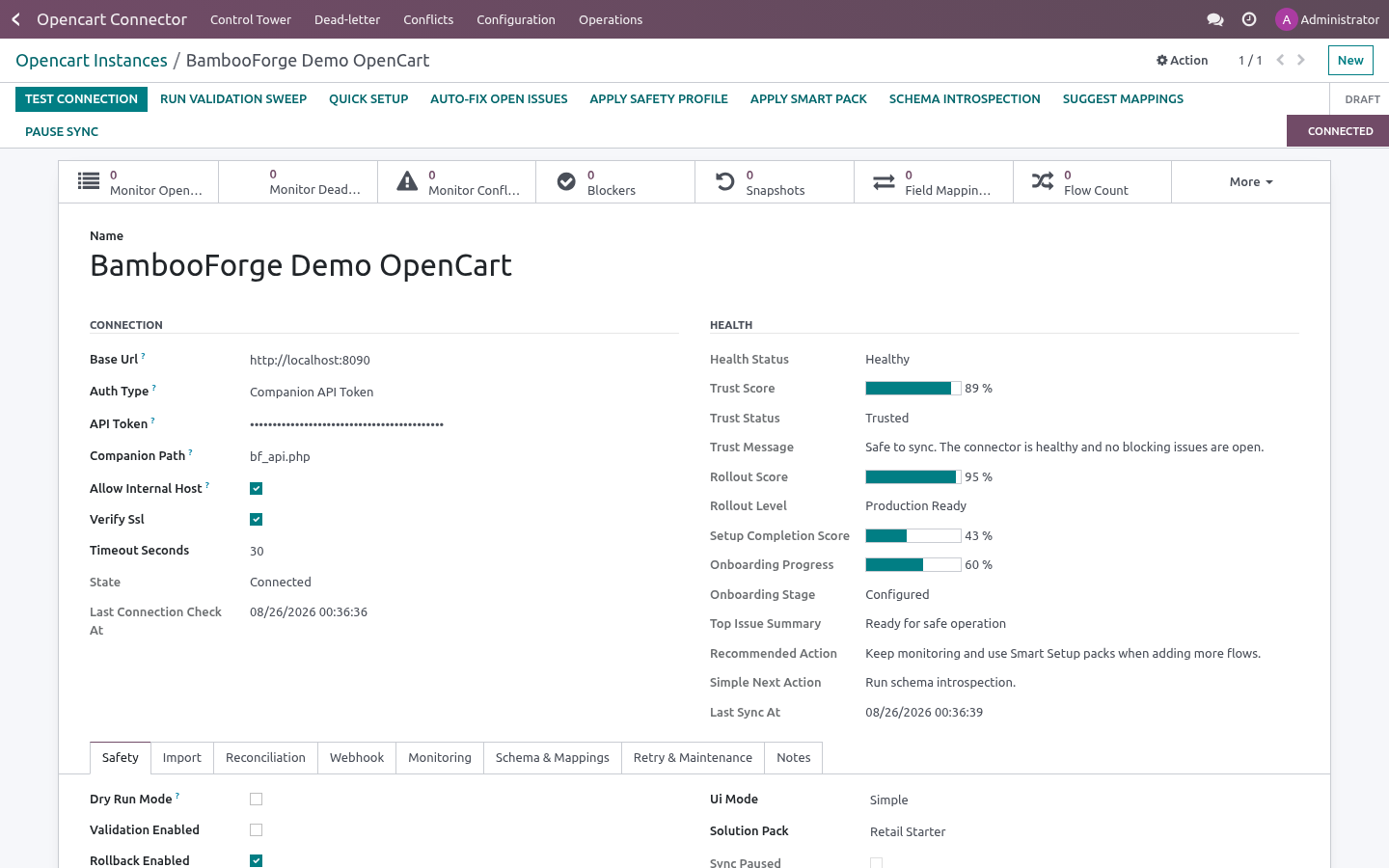The image size is (1389, 868).
Task: Expand the More stat buttons dropdown
Action: 1251,181
